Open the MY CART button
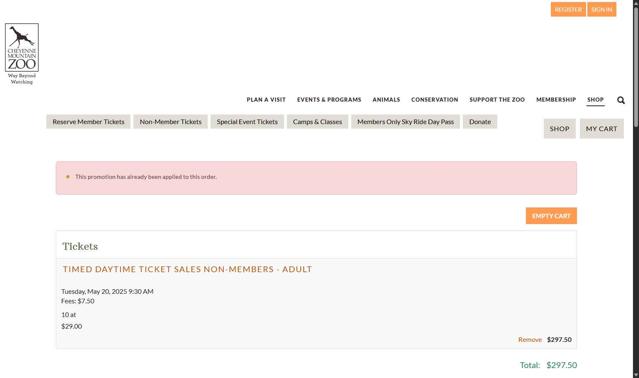The image size is (639, 378). (602, 129)
